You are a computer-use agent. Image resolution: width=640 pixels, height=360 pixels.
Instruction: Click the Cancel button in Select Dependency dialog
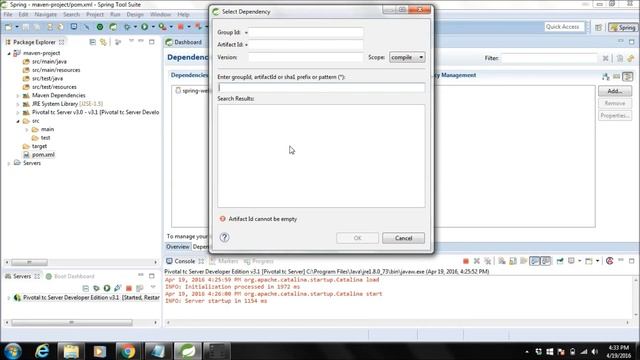tap(403, 238)
